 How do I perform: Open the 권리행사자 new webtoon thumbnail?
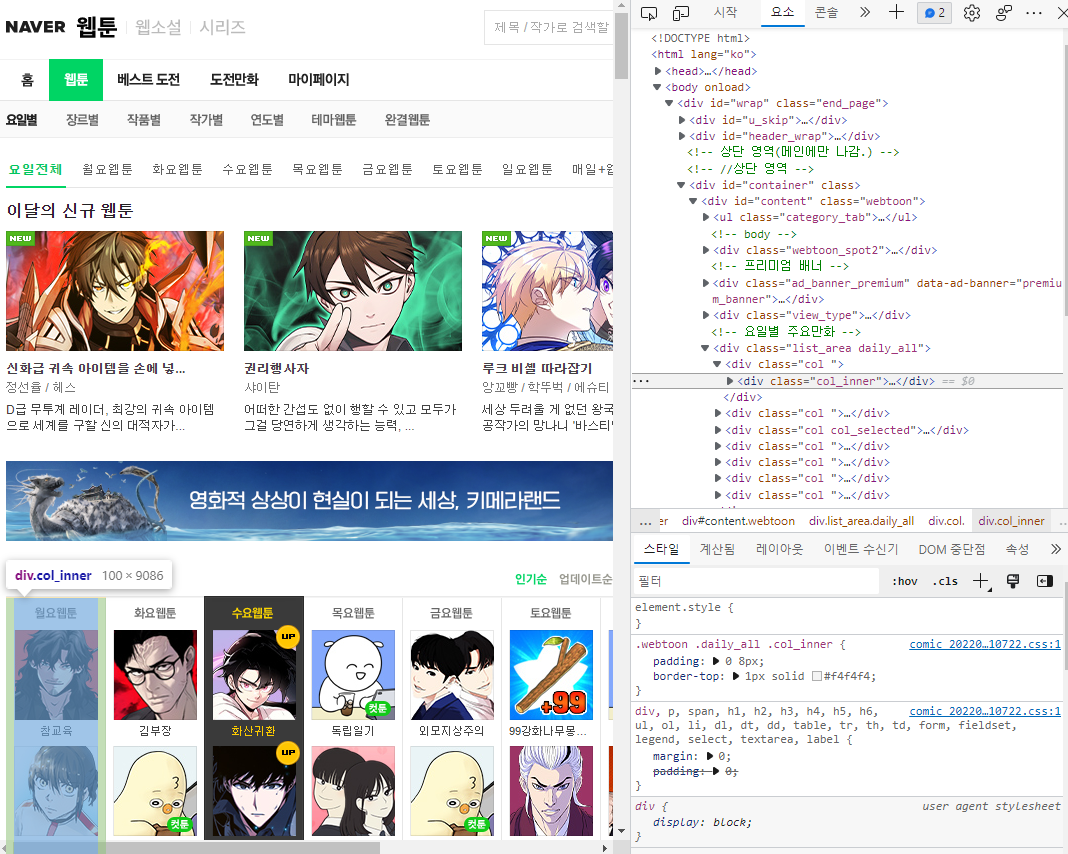[353, 291]
